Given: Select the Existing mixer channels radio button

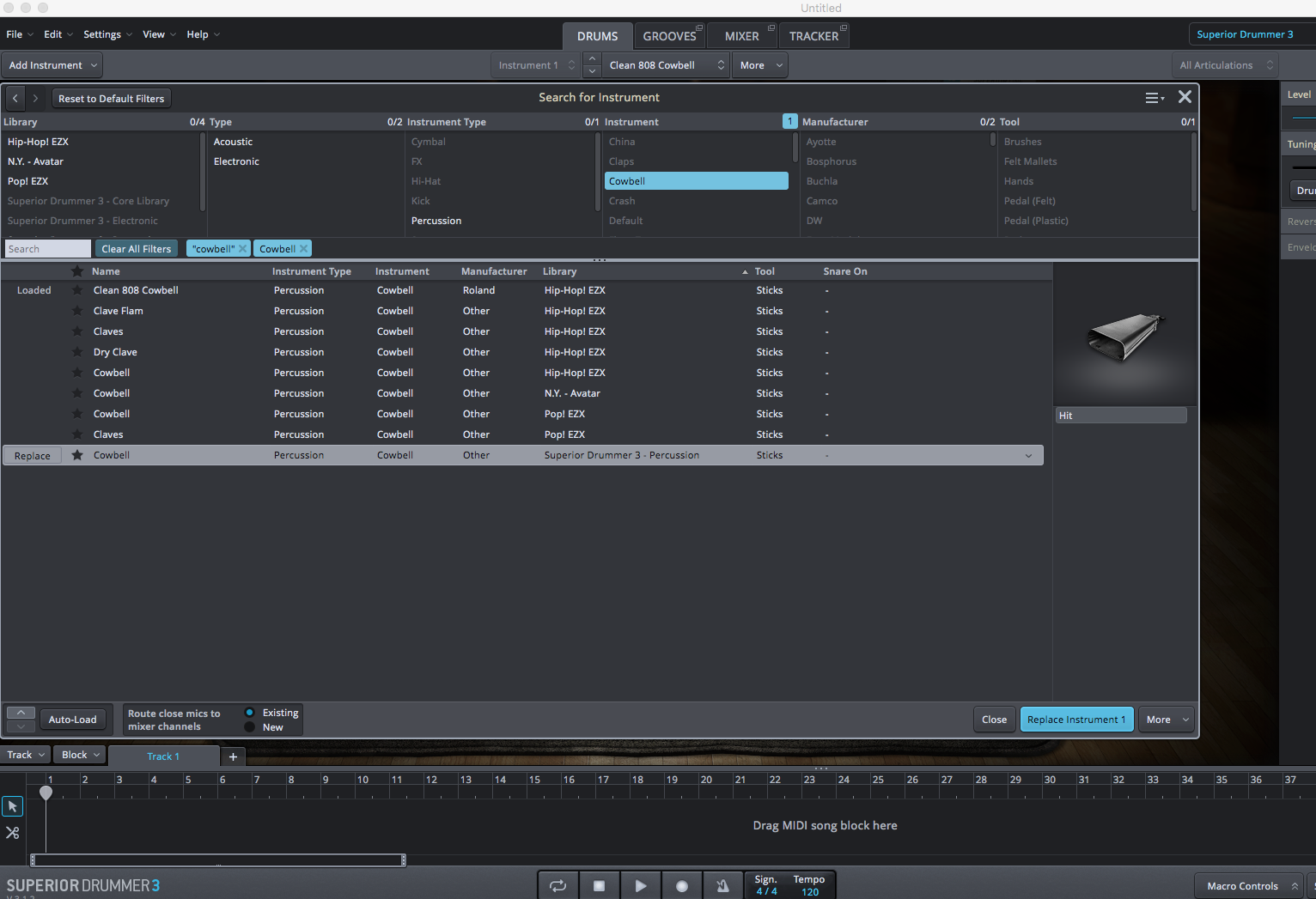Looking at the screenshot, I should [x=250, y=713].
